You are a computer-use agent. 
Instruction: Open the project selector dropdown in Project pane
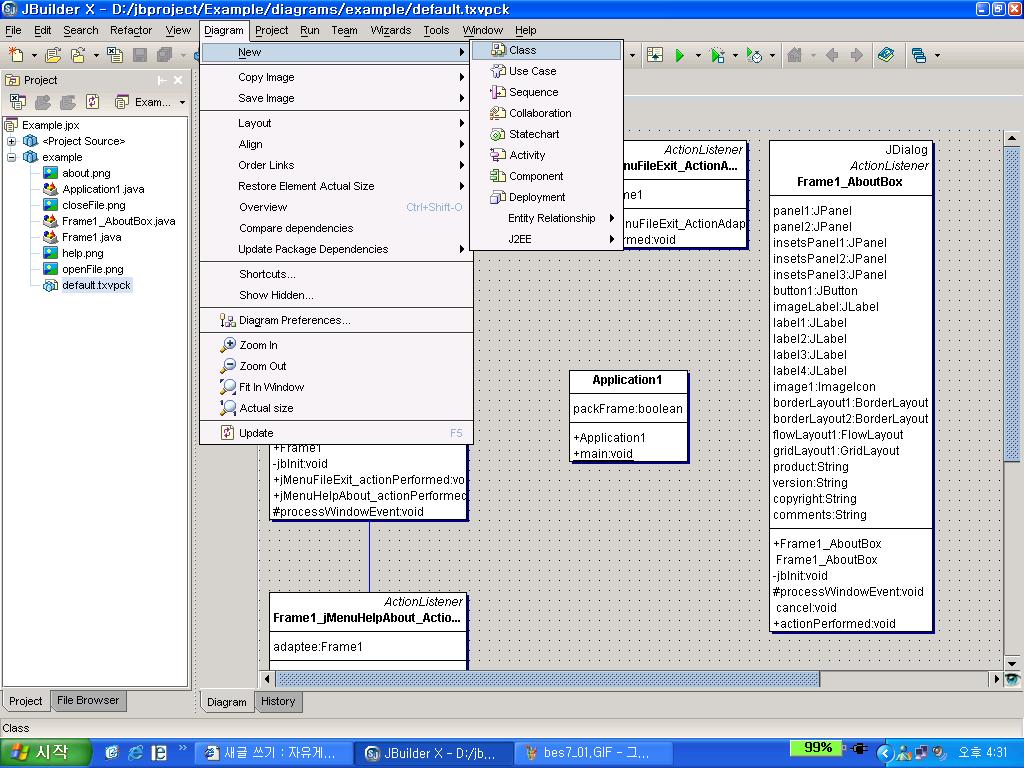pyautogui.click(x=182, y=102)
